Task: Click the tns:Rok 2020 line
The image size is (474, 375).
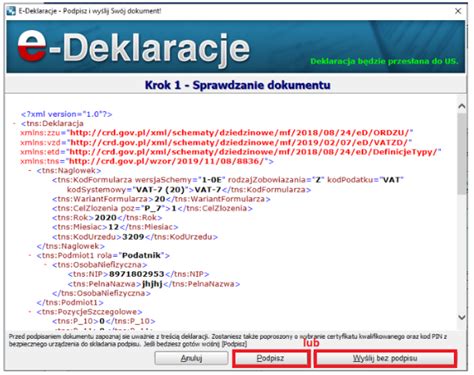Action: (107, 218)
